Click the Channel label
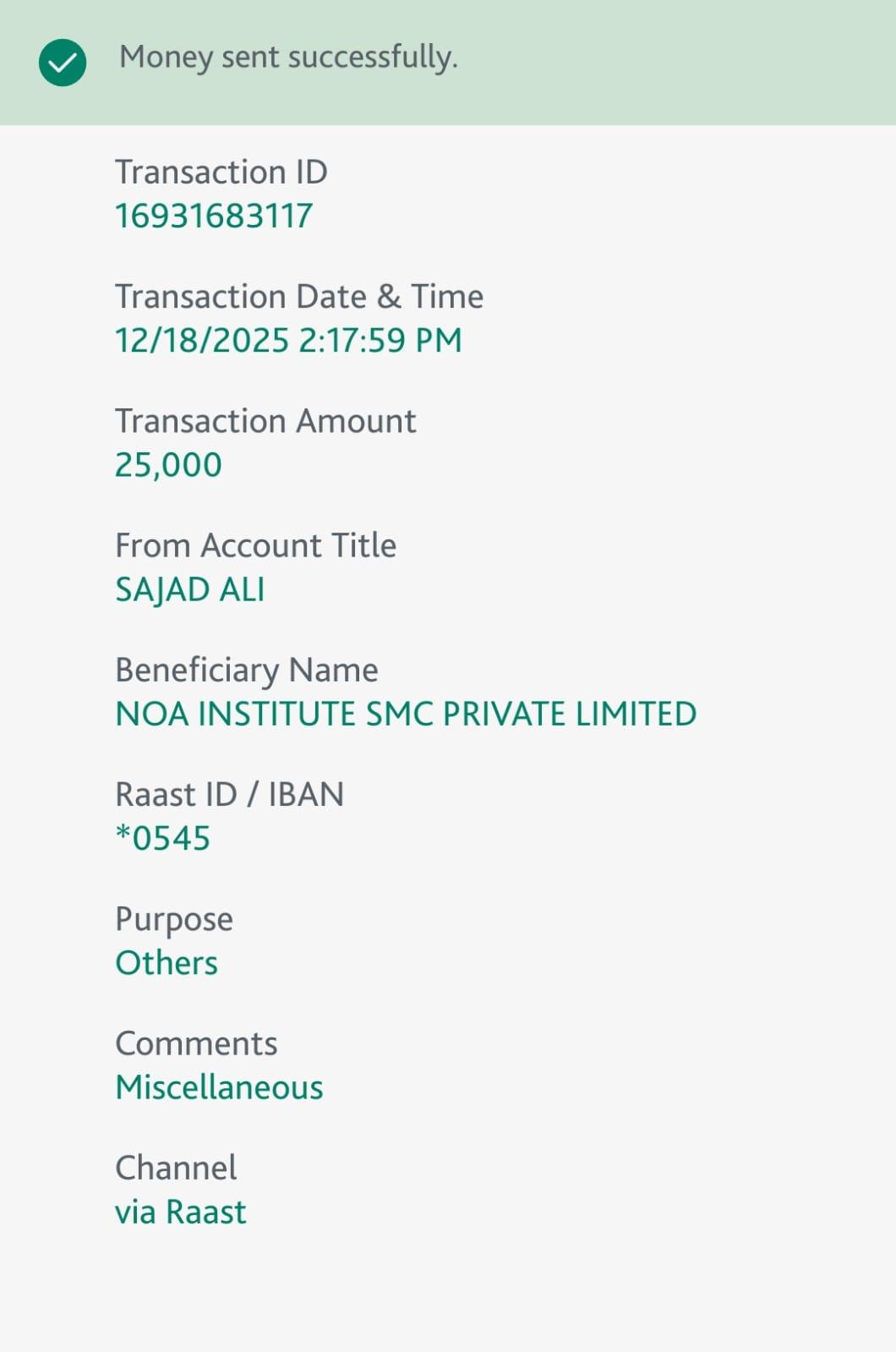 (x=176, y=1168)
